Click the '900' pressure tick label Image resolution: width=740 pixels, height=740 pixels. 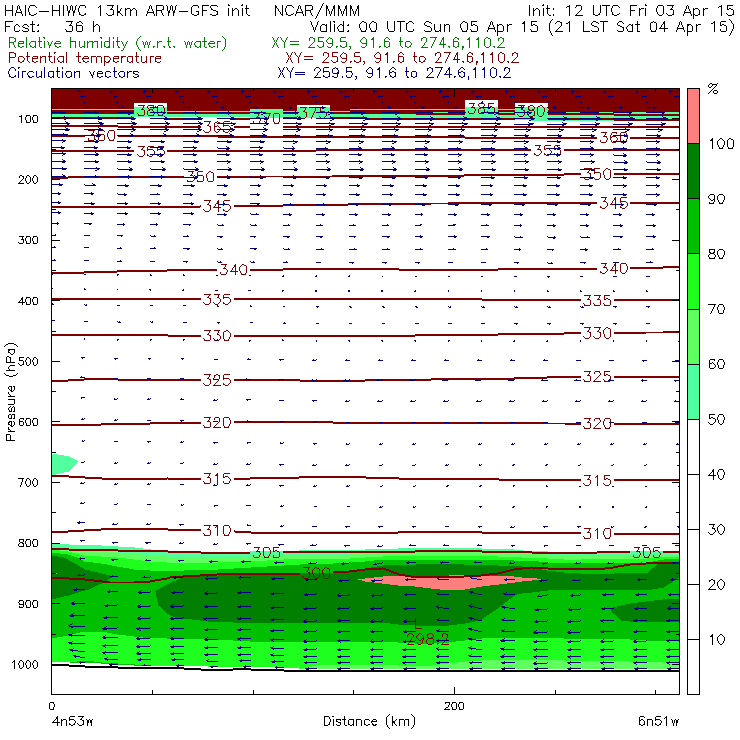tap(28, 604)
